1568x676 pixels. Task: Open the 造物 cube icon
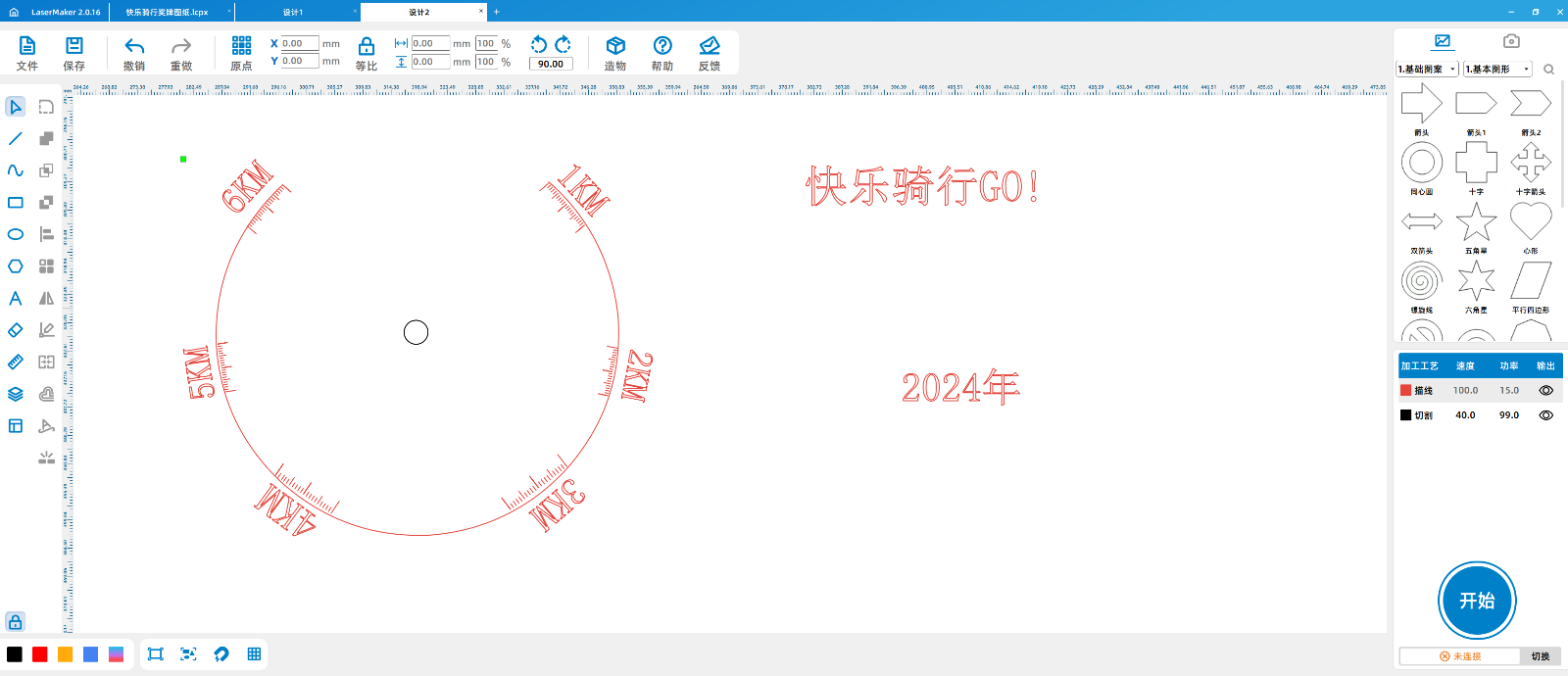(x=615, y=46)
